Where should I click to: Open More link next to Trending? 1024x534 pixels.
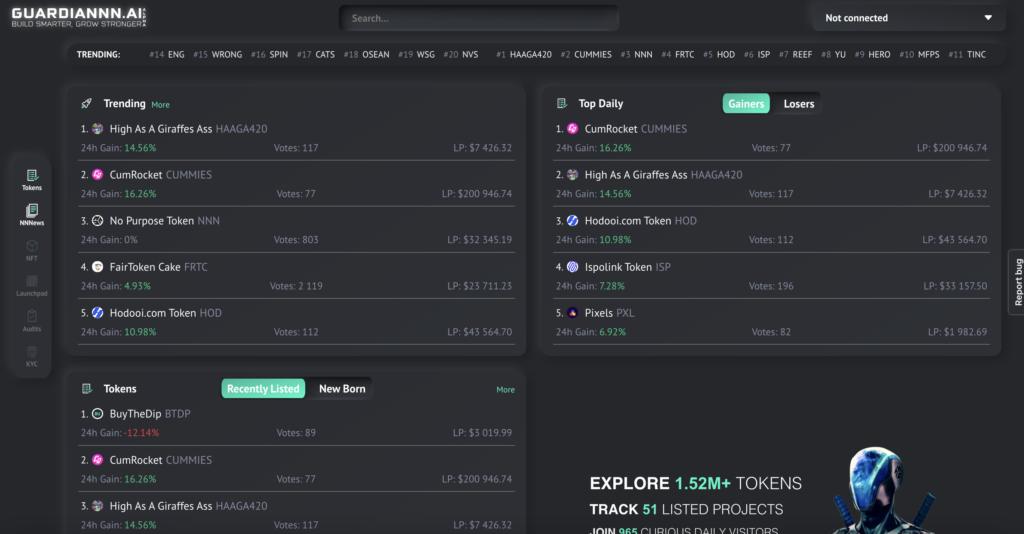(160, 105)
